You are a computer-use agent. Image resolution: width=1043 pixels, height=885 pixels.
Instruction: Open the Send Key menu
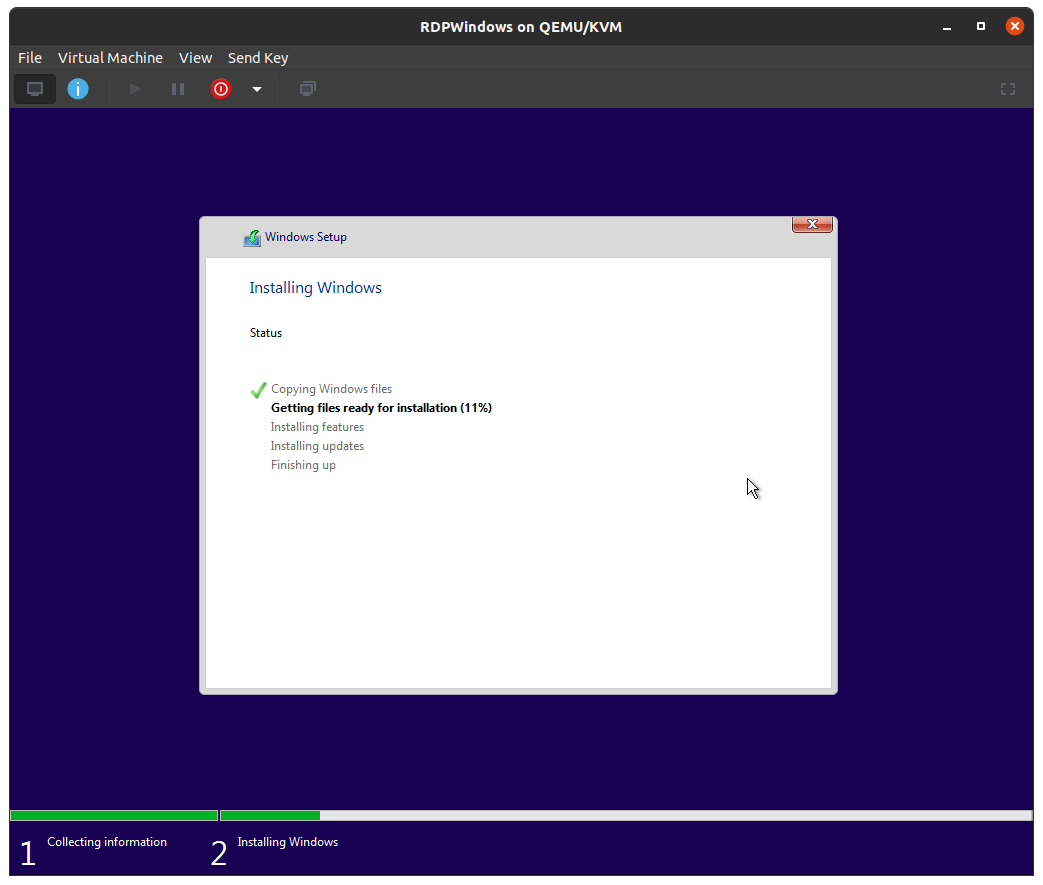pyautogui.click(x=258, y=58)
